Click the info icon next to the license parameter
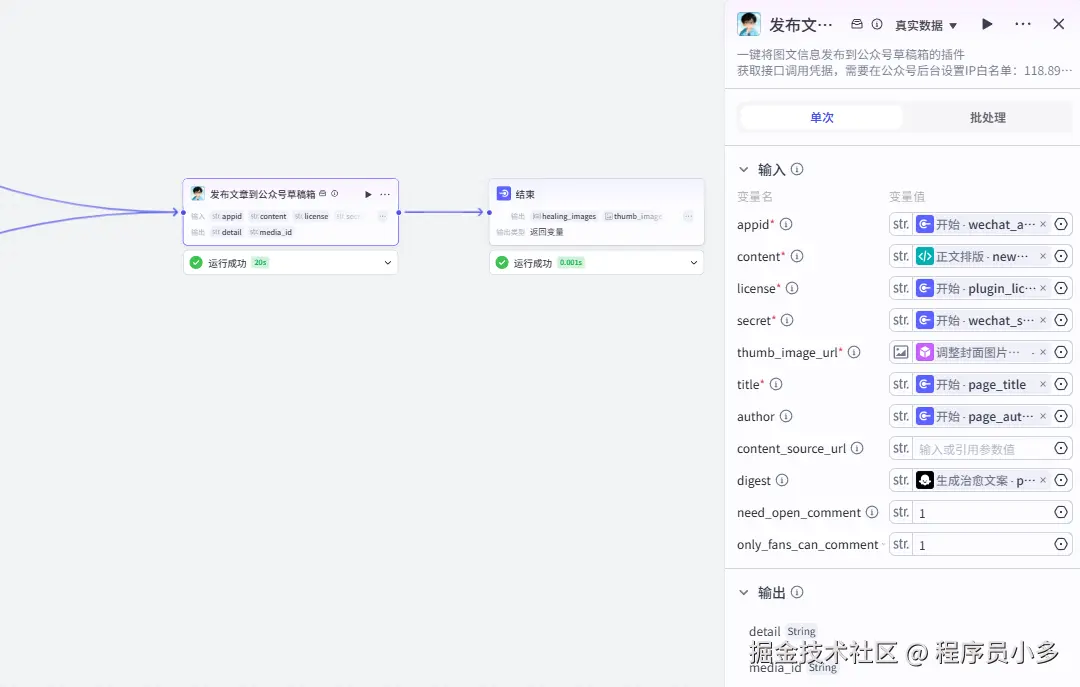Image resolution: width=1080 pixels, height=687 pixels. tap(790, 288)
